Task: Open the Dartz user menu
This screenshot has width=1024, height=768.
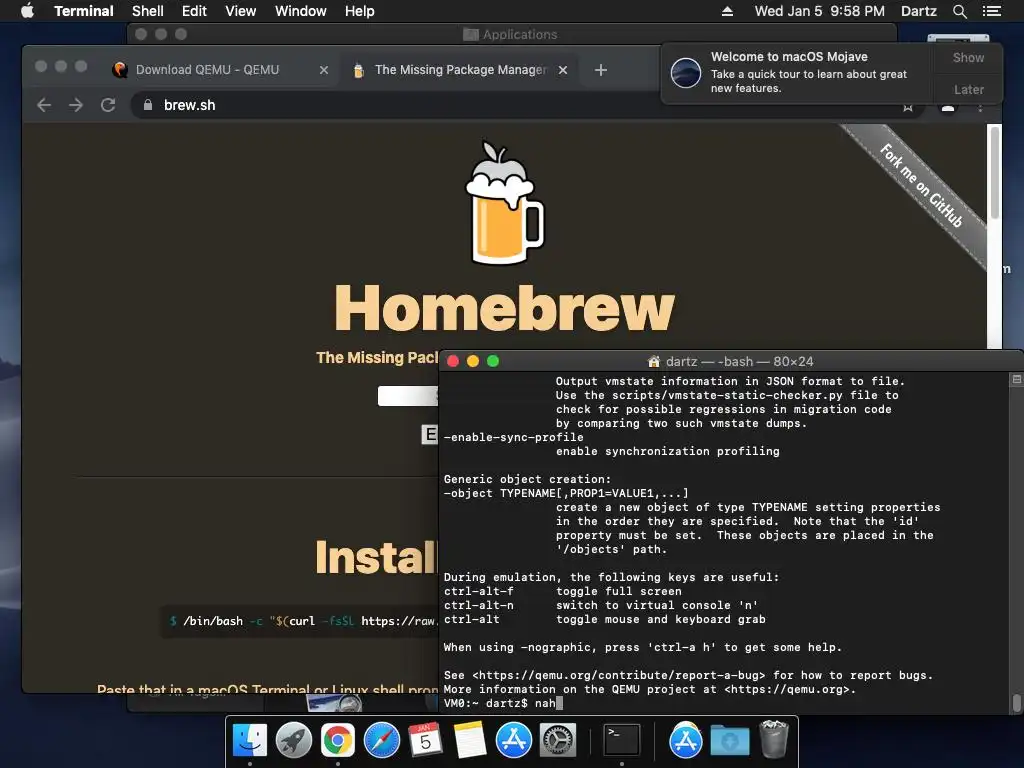Action: [919, 11]
